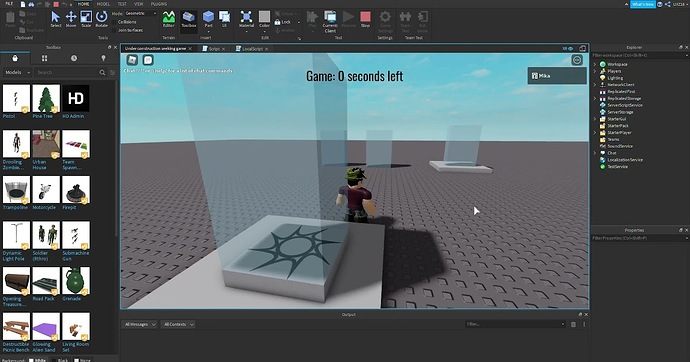Switch to the LocalScript document tab
This screenshot has height=362, width=690.
point(252,49)
